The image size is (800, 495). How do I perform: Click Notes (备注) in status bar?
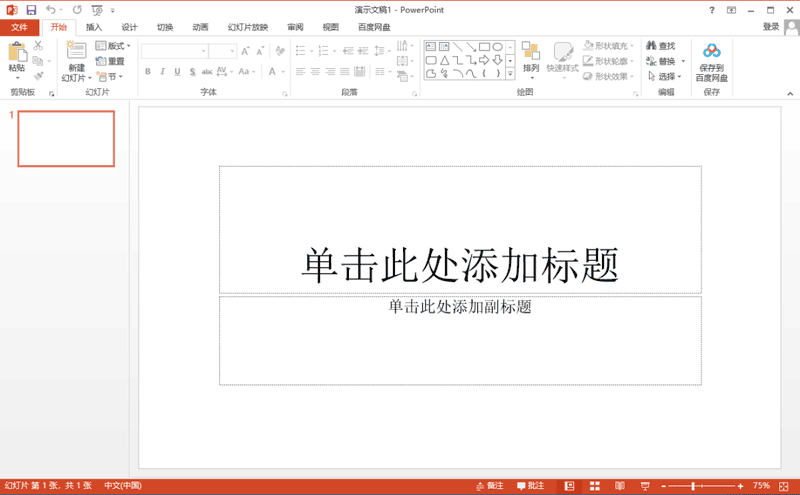click(490, 486)
